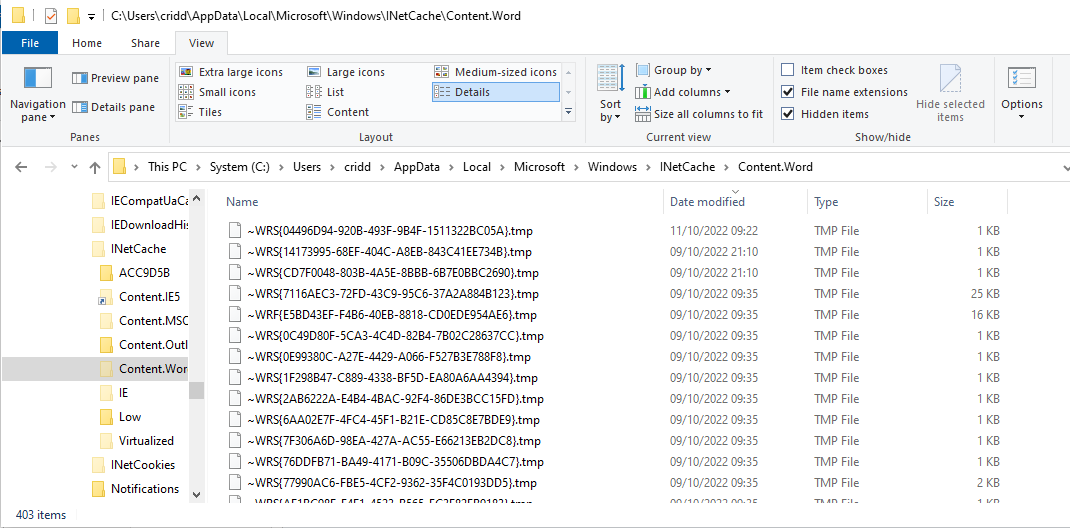Open the Sort by menu
Image resolution: width=1070 pixels, height=528 pixels.
pyautogui.click(x=611, y=93)
